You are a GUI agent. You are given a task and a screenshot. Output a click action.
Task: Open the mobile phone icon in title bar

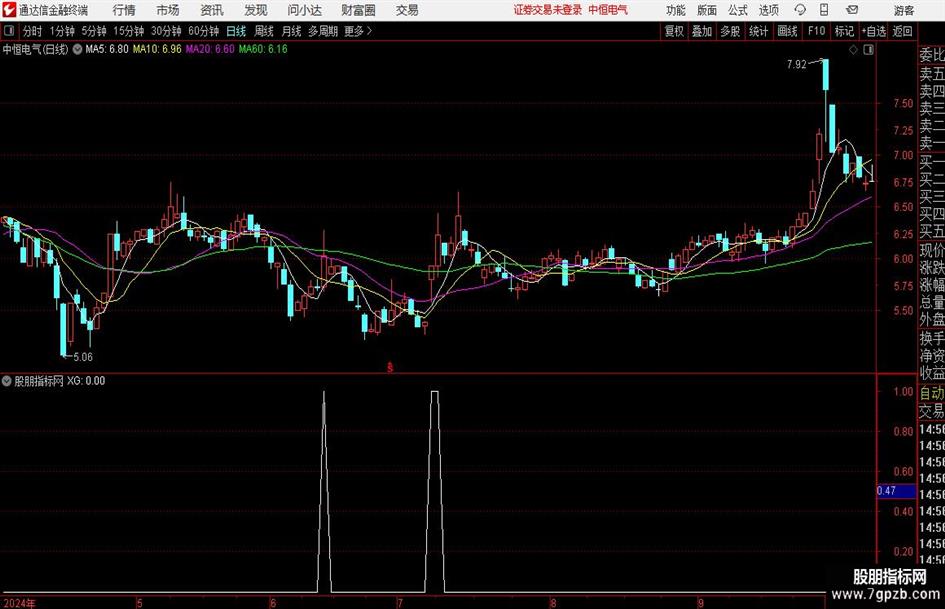tap(824, 10)
